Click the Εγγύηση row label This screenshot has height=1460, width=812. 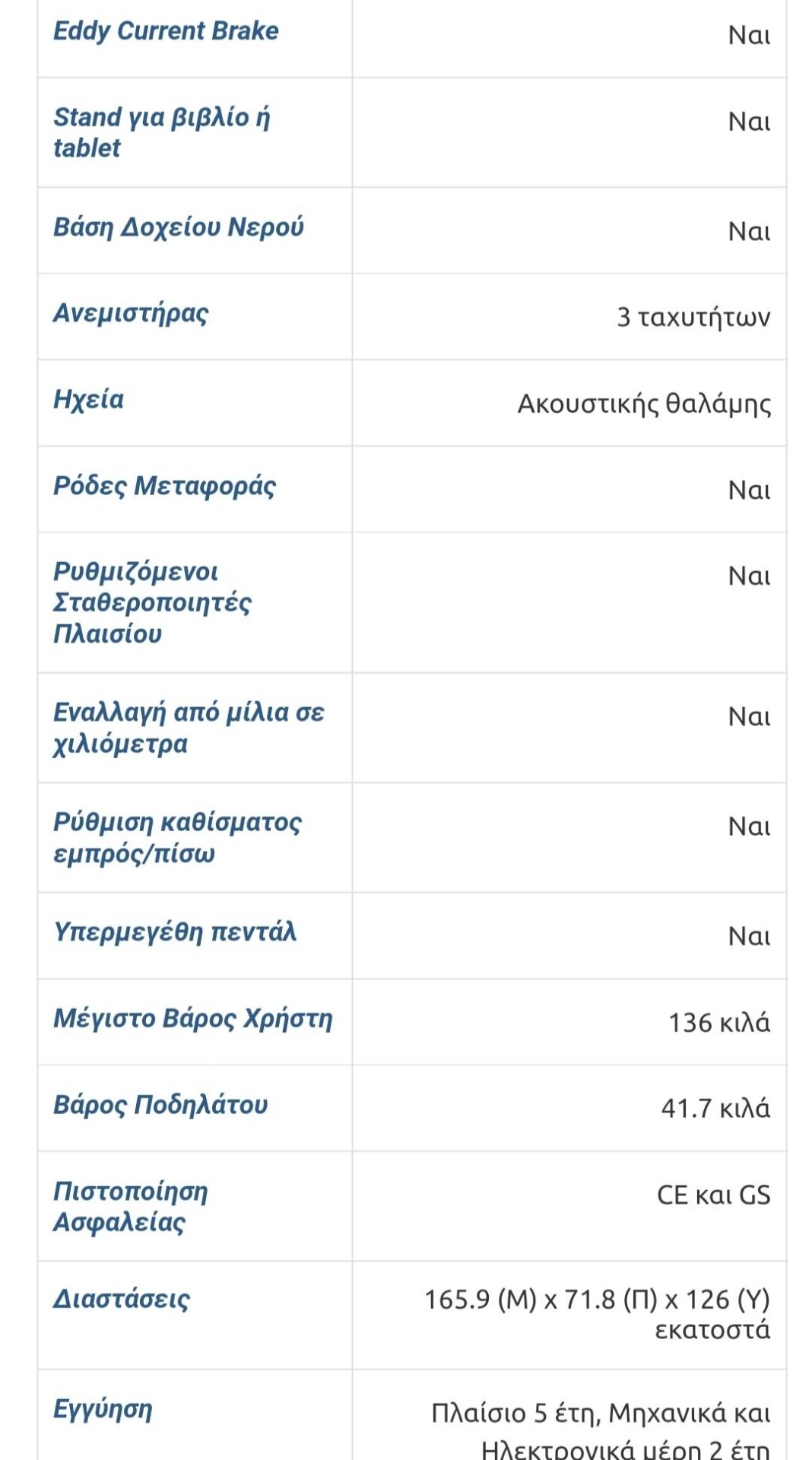(x=103, y=1409)
